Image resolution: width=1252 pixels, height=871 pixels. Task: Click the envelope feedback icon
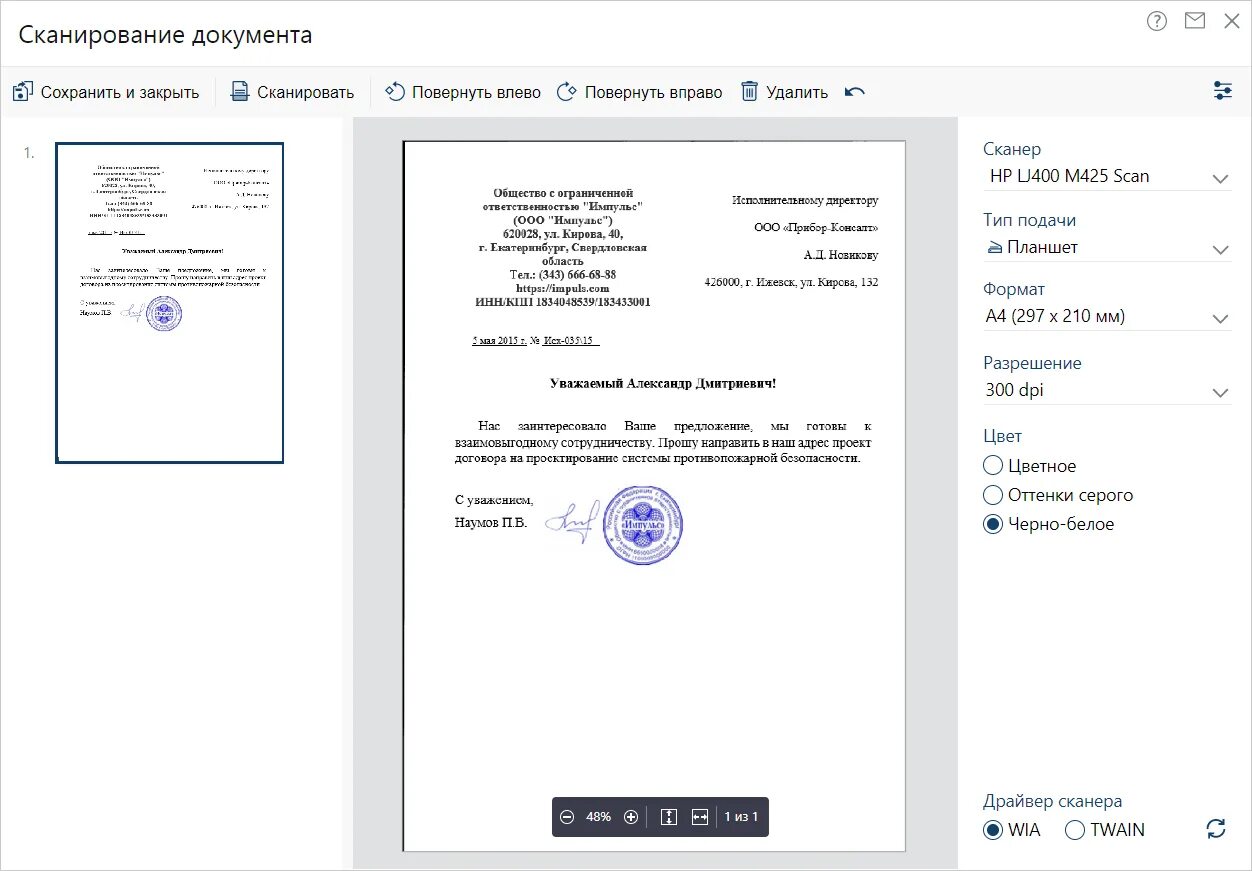click(1195, 21)
